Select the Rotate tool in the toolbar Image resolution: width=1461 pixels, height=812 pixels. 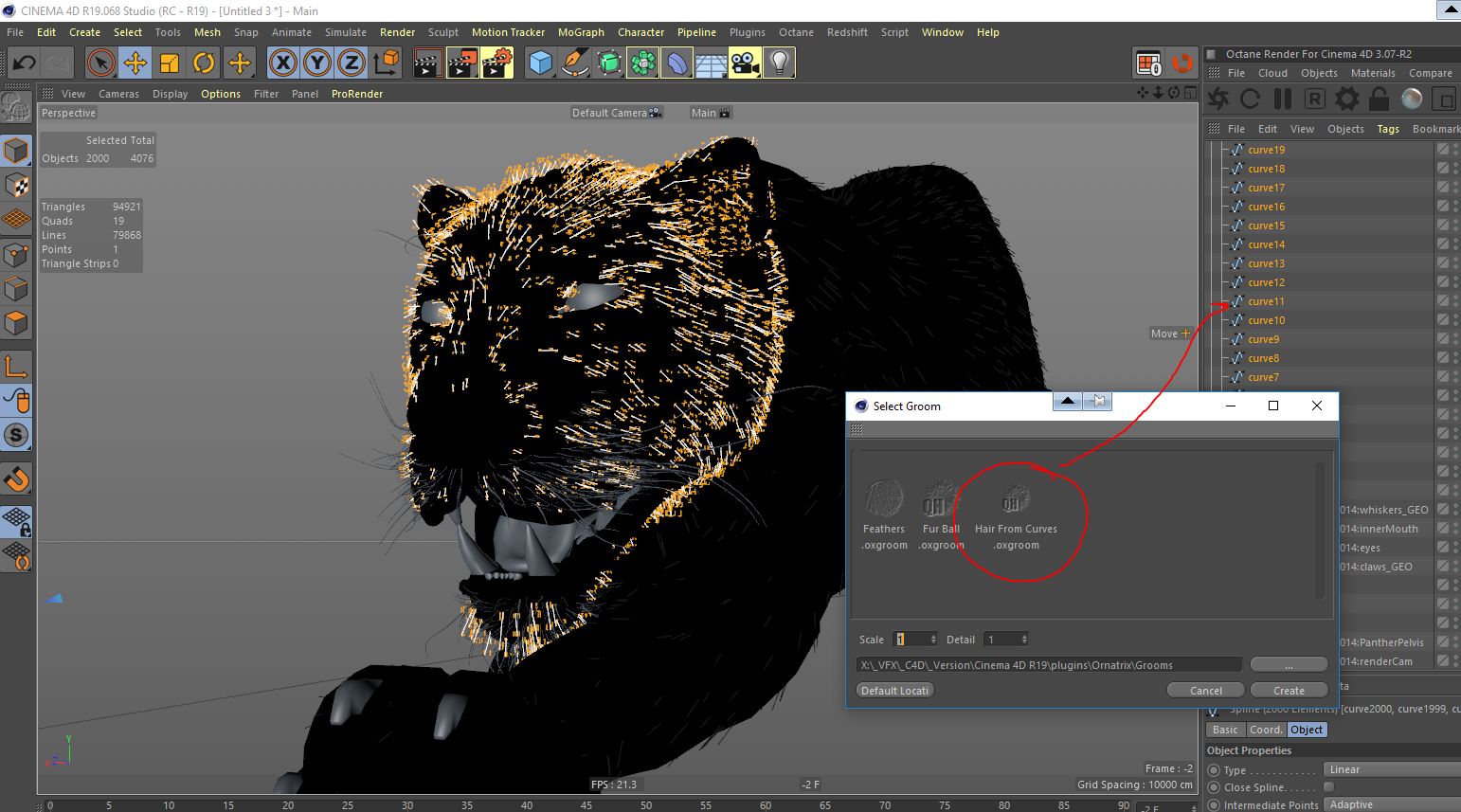[204, 63]
